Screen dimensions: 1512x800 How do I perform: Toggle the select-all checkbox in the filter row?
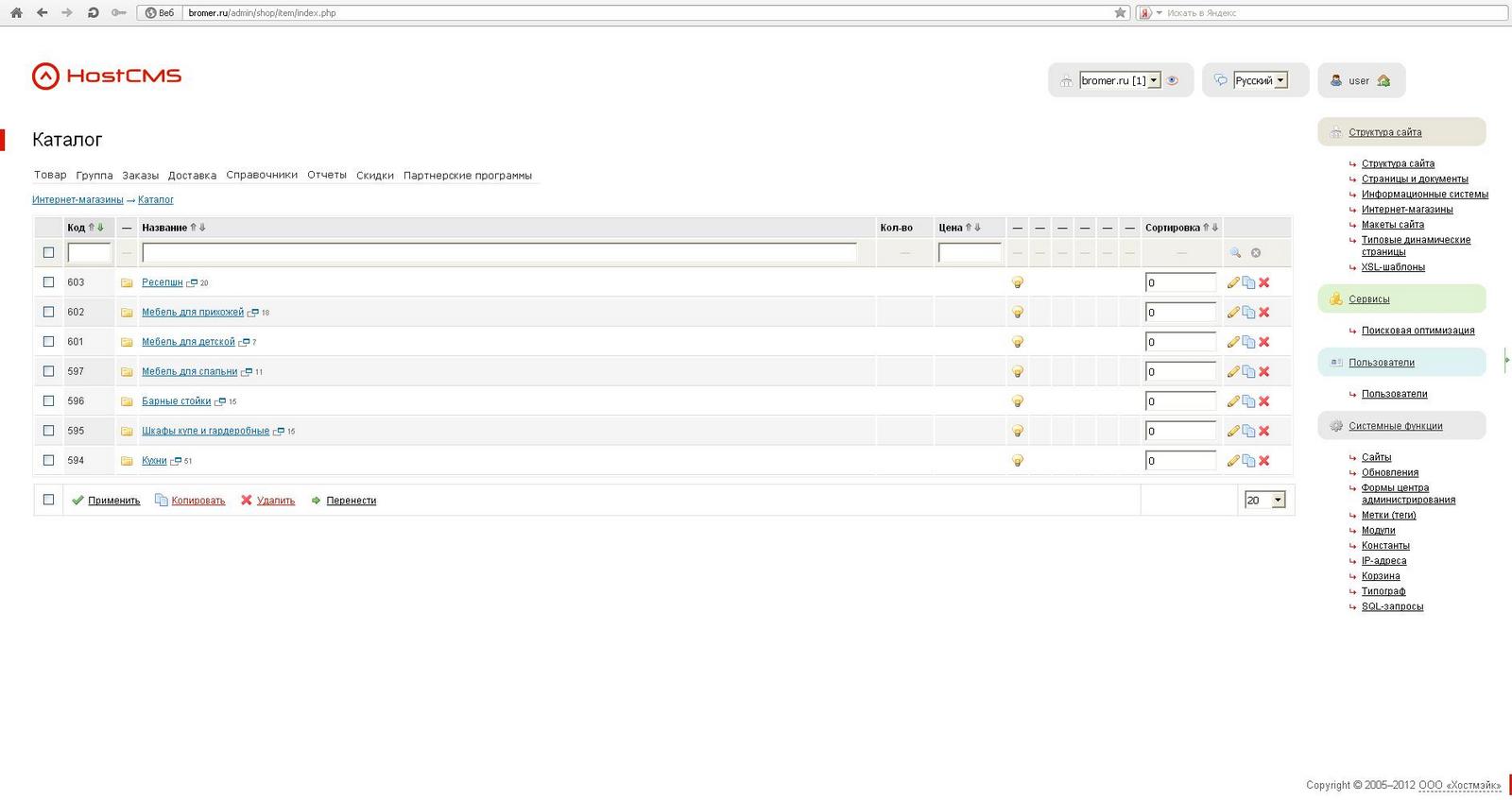[49, 253]
